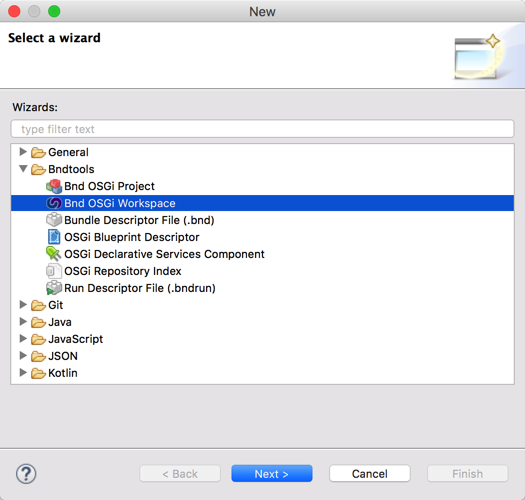Expand the JavaScript category

tap(23, 338)
